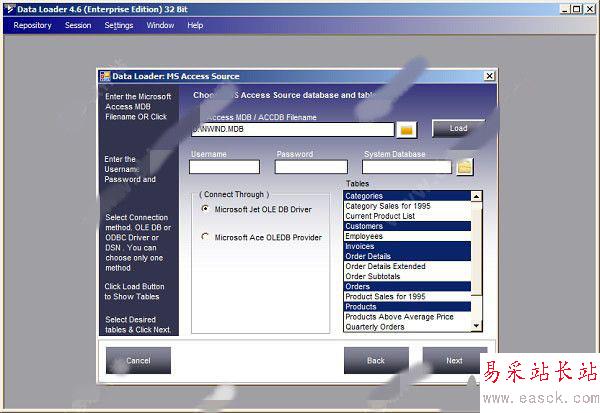Click the Username input field
Viewport: 600px width, 413px height.
(x=224, y=167)
